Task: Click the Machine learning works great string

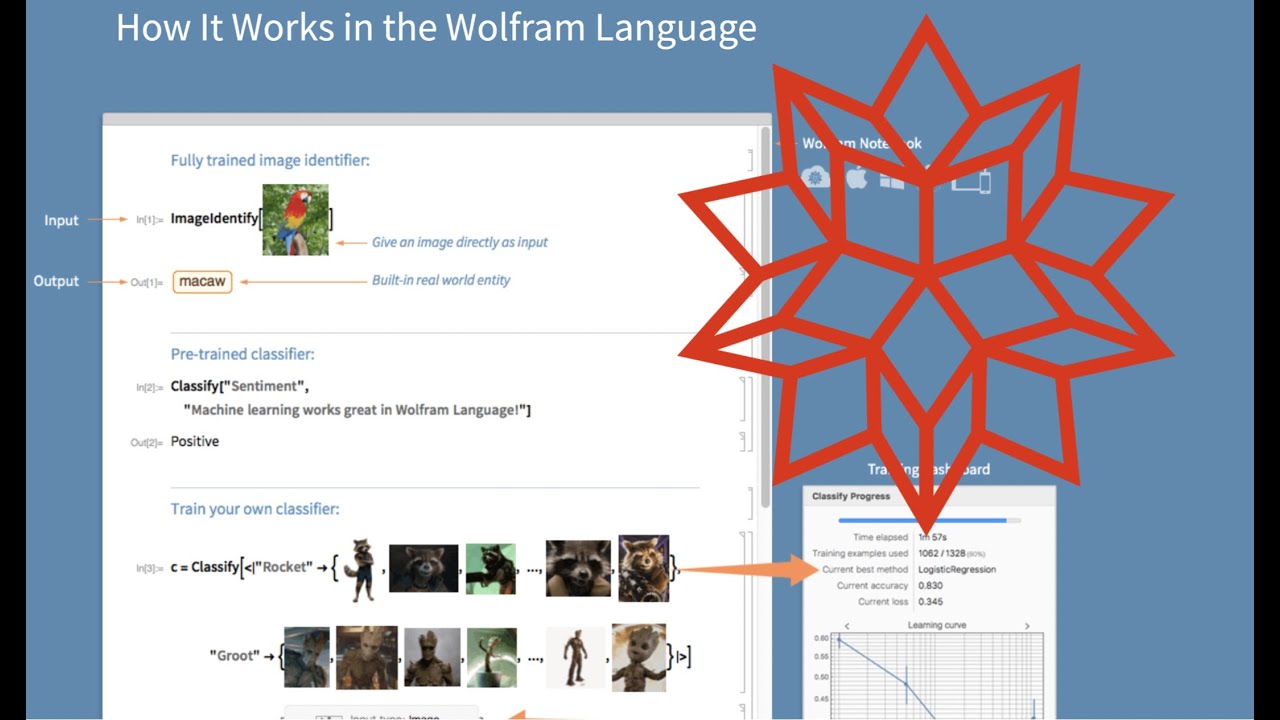Action: (x=357, y=410)
